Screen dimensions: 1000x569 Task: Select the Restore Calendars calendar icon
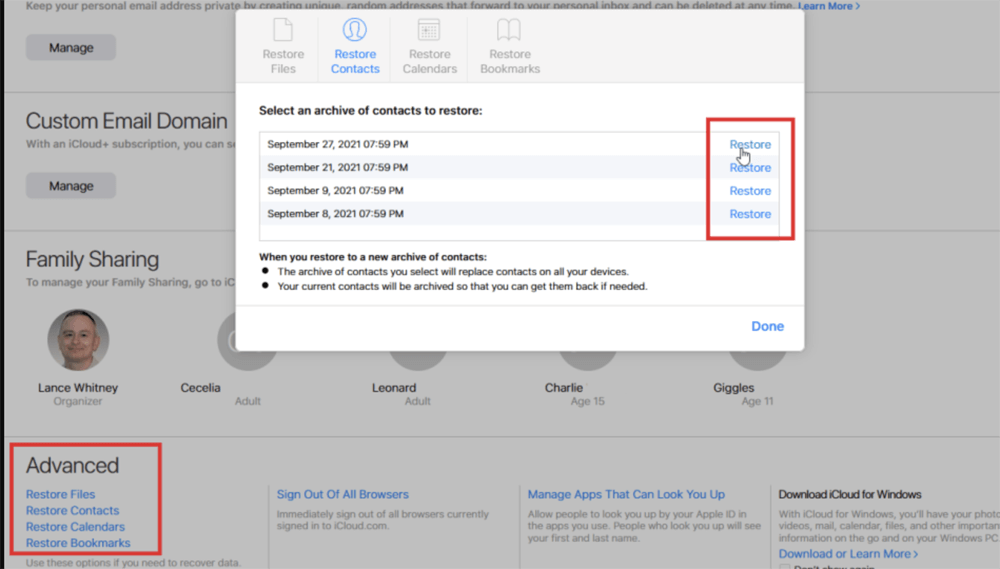(x=429, y=30)
